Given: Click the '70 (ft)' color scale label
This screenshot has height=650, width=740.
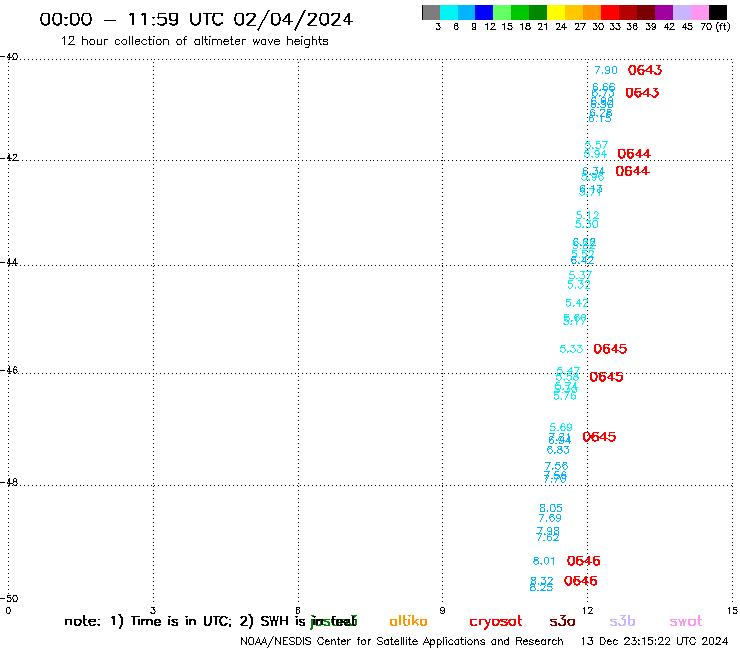Looking at the screenshot, I should coord(715,27).
